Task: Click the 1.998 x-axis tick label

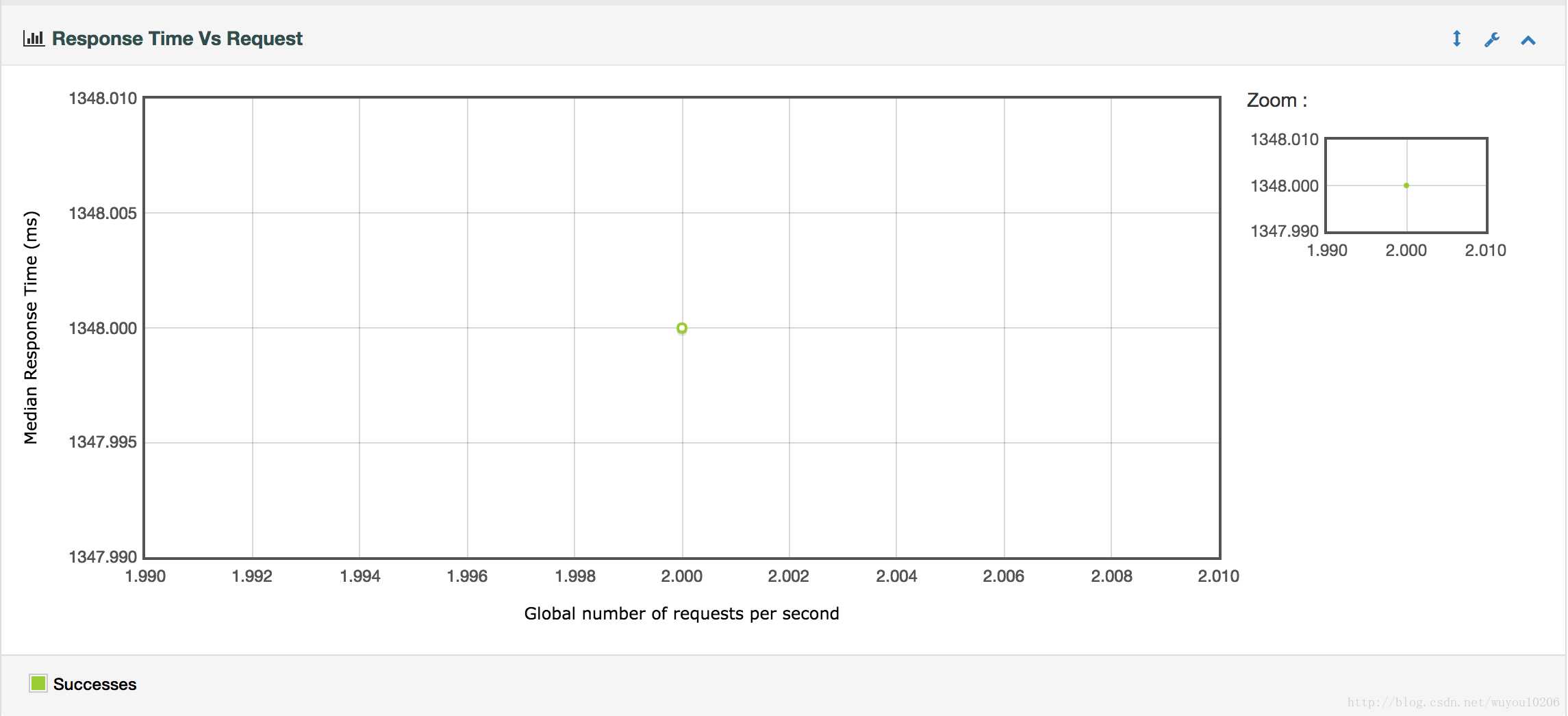Action: click(x=575, y=576)
